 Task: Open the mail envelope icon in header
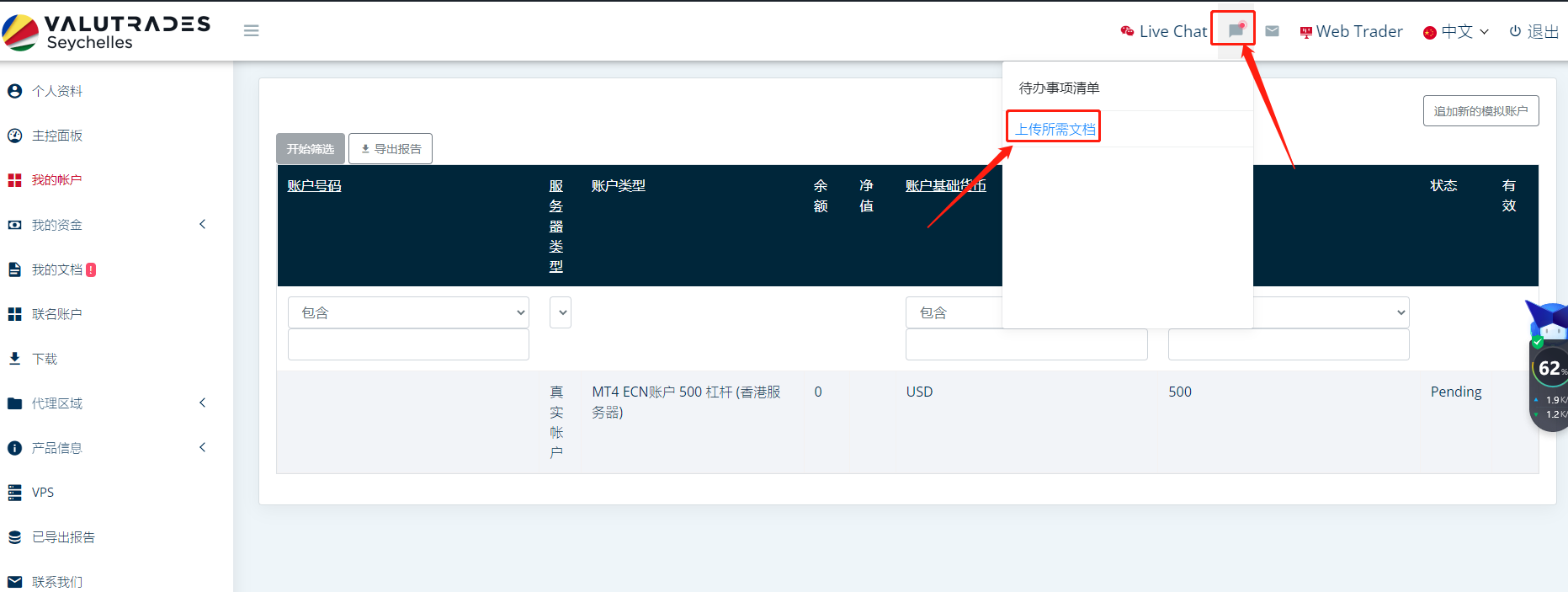[x=1272, y=31]
